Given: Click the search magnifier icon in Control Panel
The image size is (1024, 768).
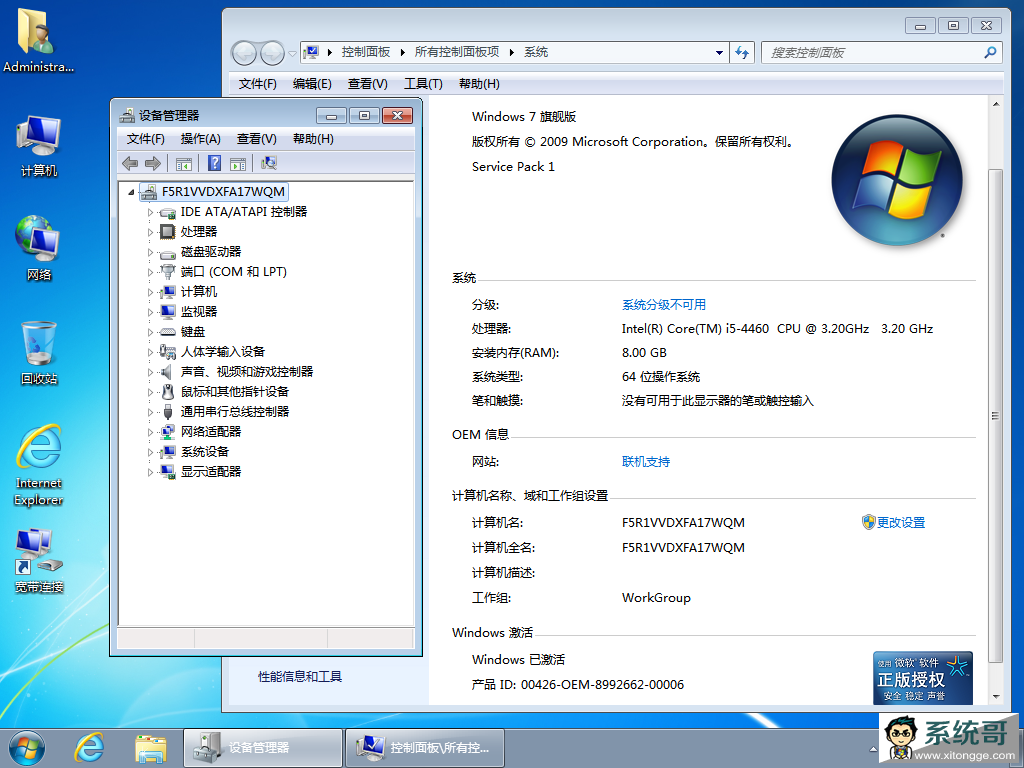Looking at the screenshot, I should (990, 52).
